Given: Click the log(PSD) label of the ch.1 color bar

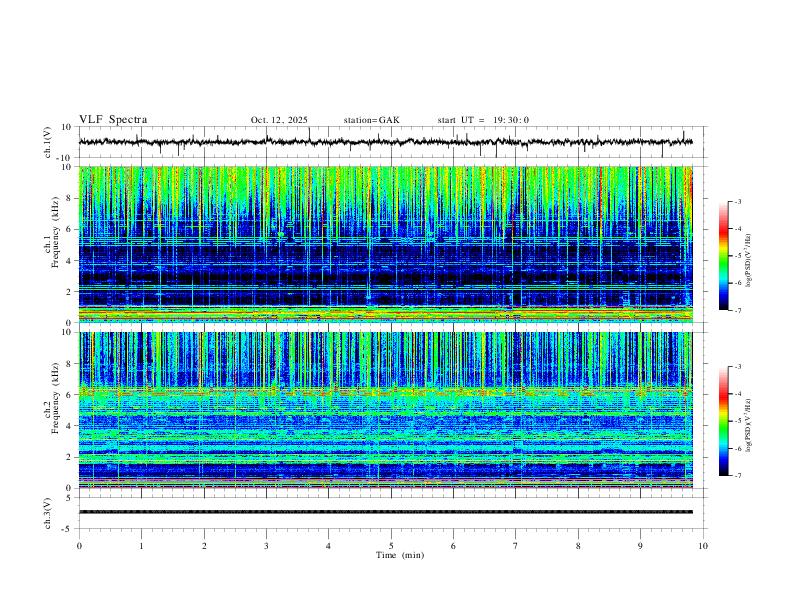Looking at the screenshot, I should point(749,261).
